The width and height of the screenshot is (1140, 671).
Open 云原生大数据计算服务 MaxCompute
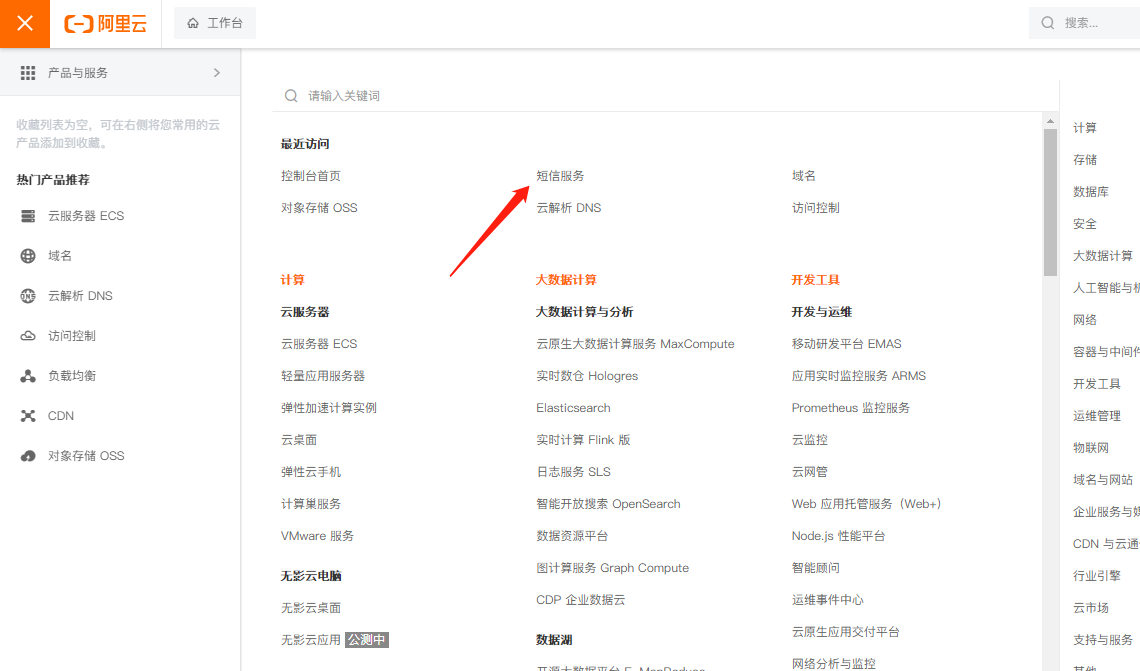point(635,344)
